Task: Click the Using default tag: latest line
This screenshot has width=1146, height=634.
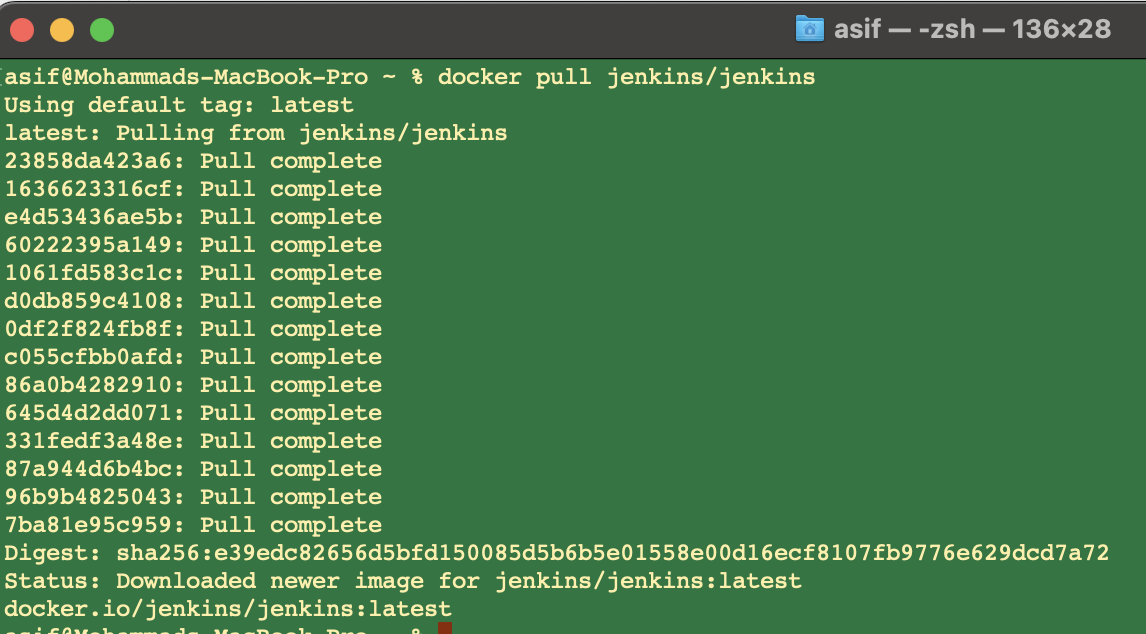Action: (176, 104)
